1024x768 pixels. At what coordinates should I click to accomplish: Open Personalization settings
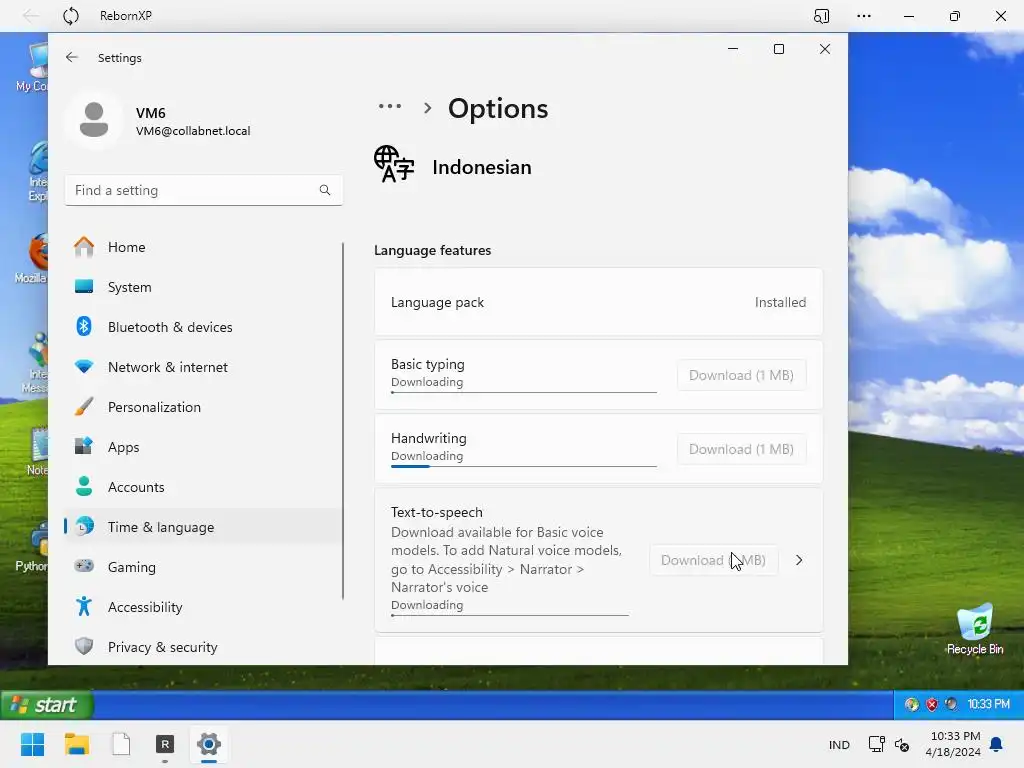point(202,407)
